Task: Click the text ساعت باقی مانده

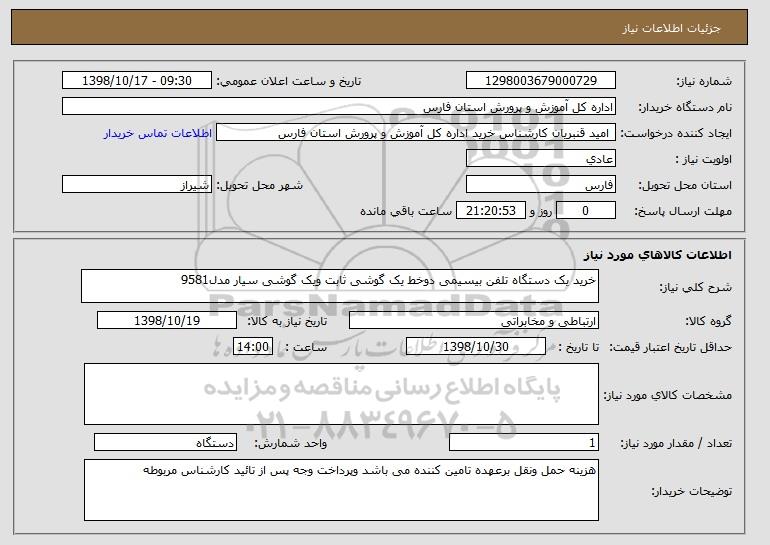Action: [406, 211]
